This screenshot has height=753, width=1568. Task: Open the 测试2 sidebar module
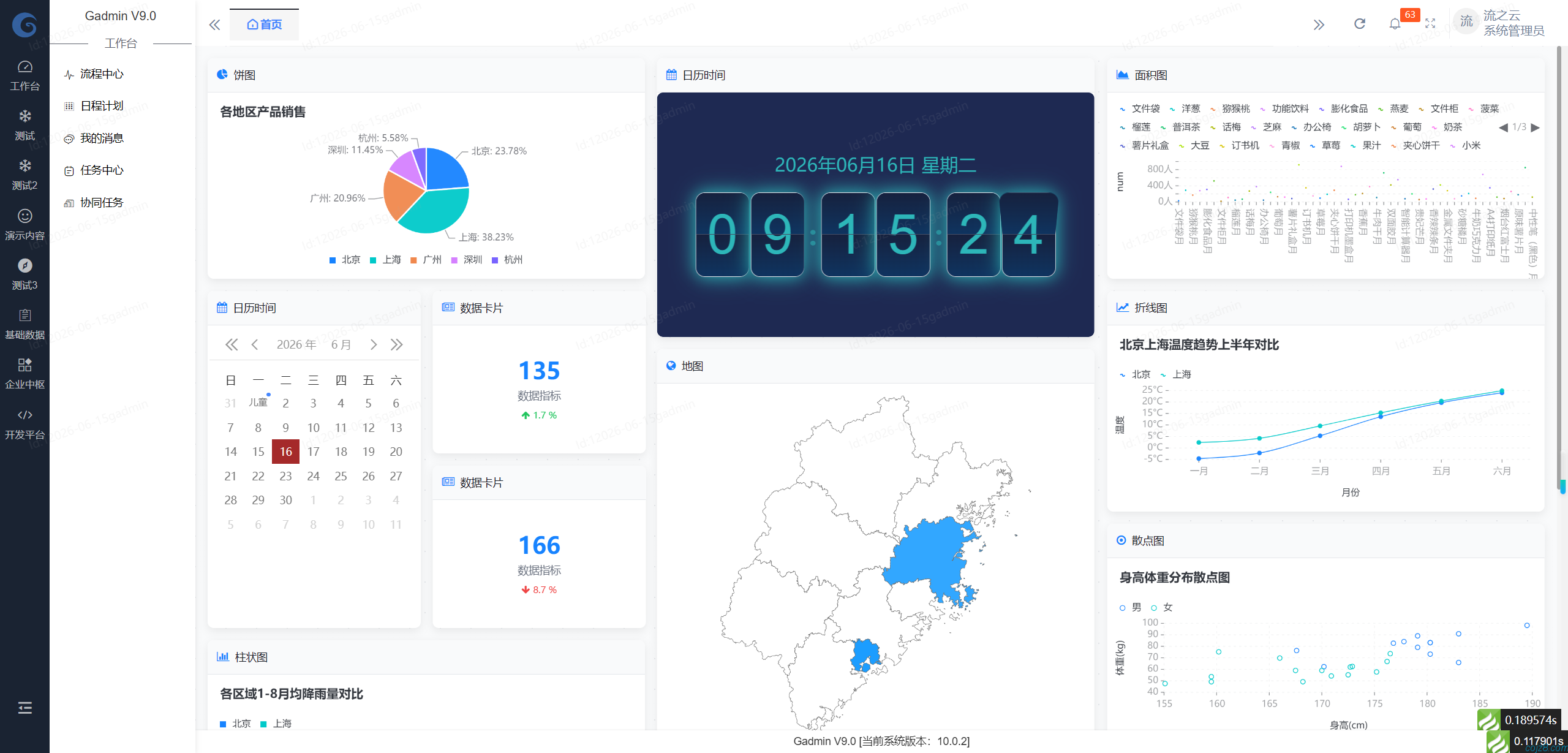[24, 175]
